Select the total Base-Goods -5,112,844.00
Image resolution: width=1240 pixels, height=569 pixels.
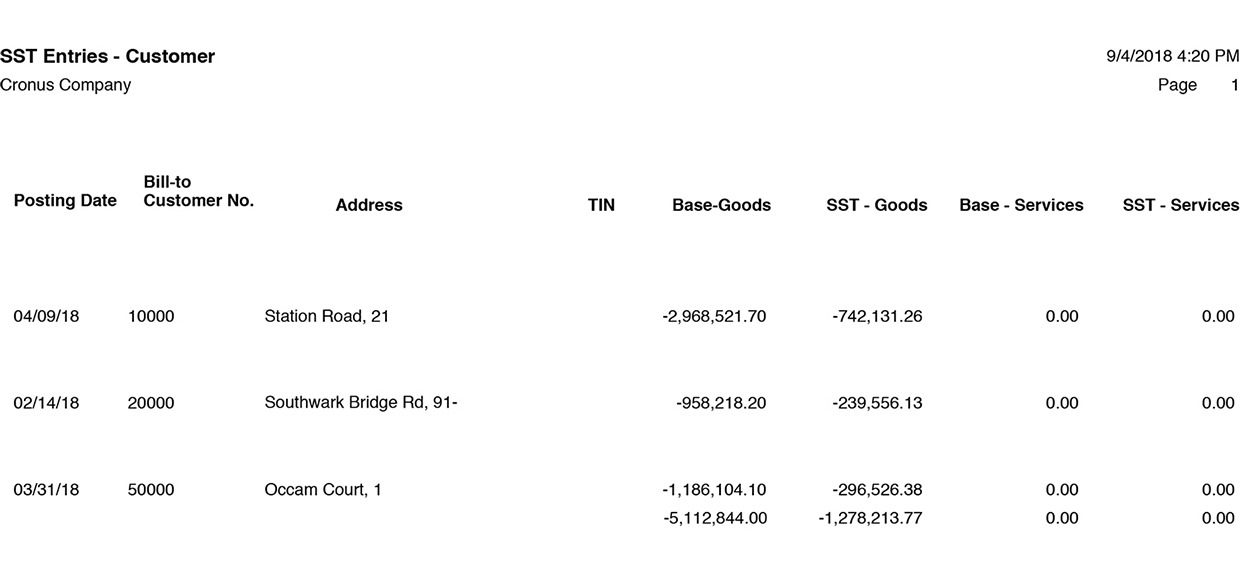pyautogui.click(x=715, y=518)
